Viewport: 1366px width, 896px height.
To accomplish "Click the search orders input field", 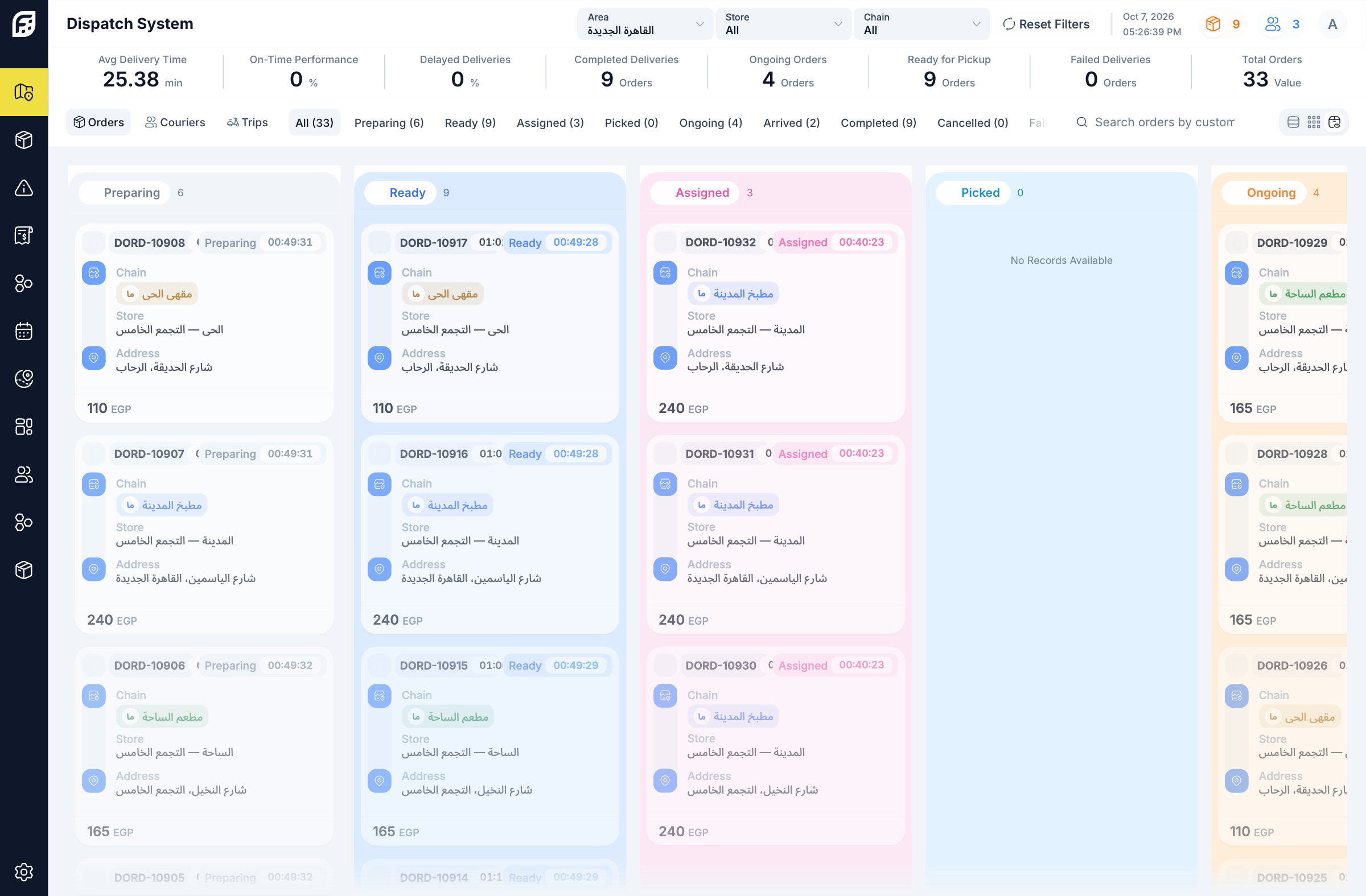I will [x=1165, y=122].
